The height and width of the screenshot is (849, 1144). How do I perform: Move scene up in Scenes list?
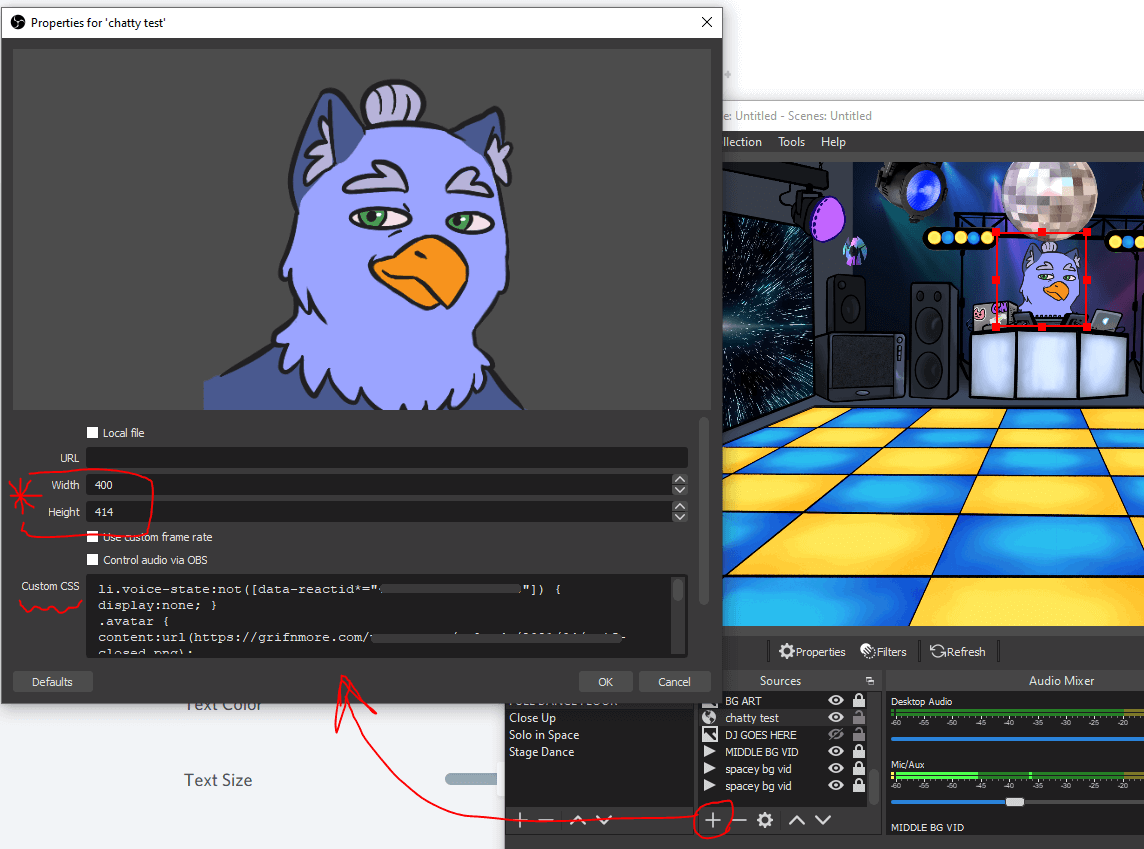tap(578, 820)
